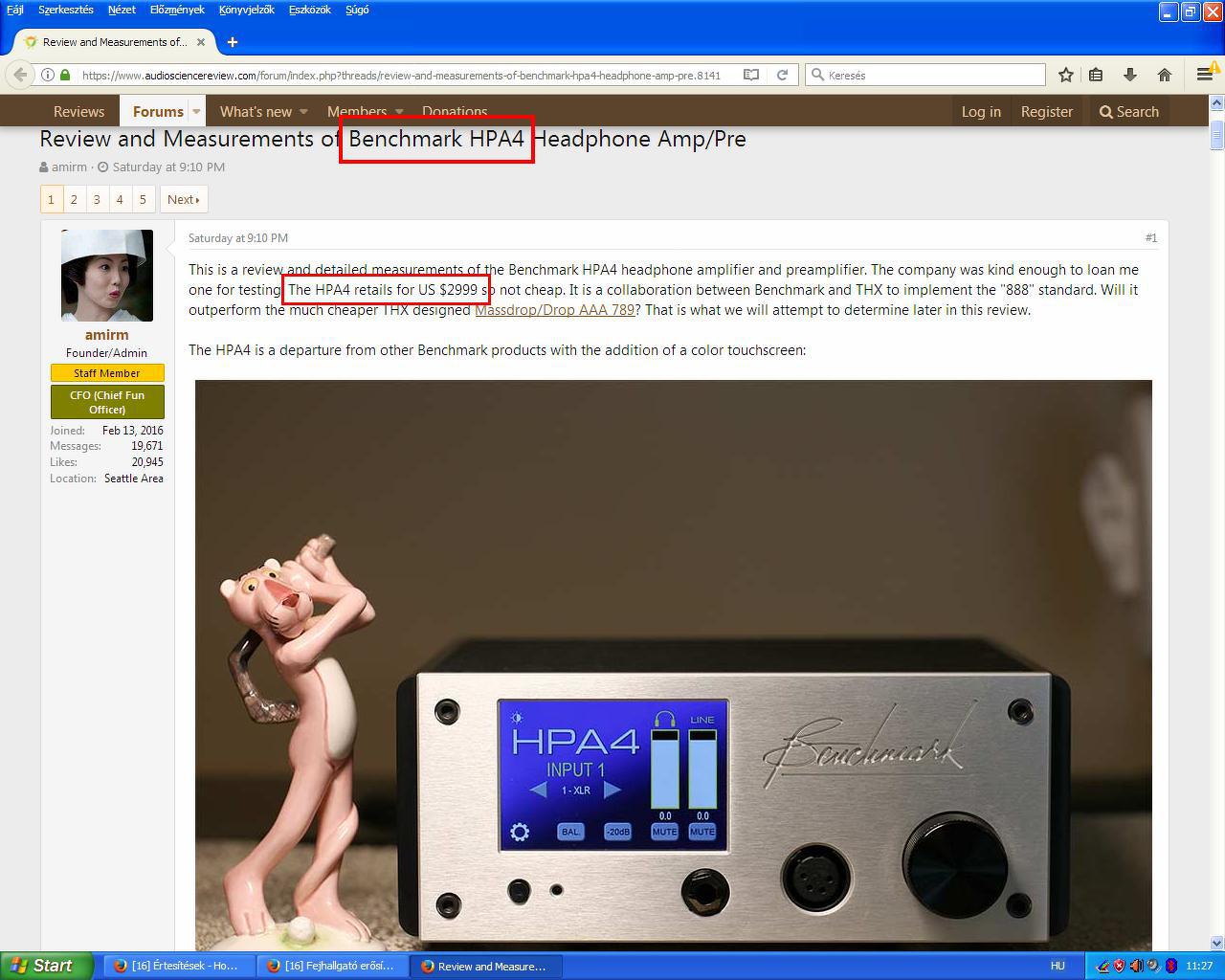Click the Review and Measure... taskbar button
Image resolution: width=1225 pixels, height=980 pixels.
486,966
